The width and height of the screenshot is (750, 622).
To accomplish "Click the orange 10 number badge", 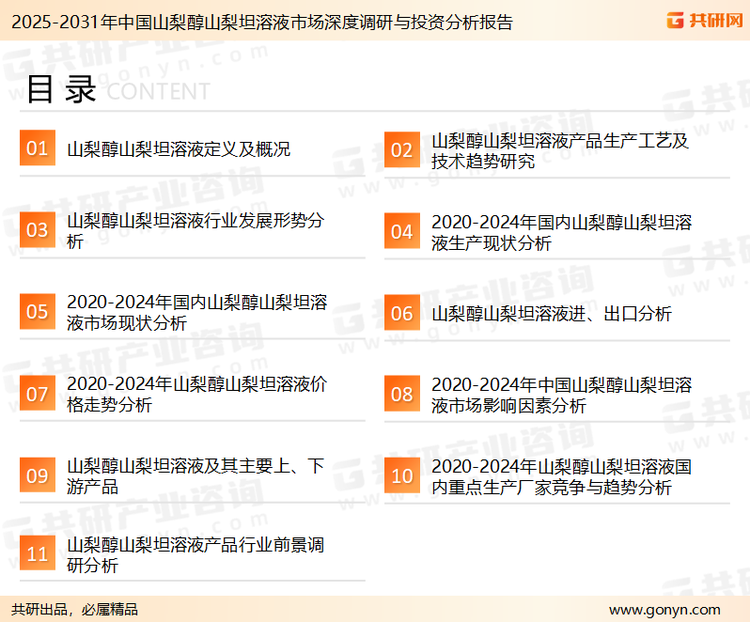I will click(x=402, y=476).
